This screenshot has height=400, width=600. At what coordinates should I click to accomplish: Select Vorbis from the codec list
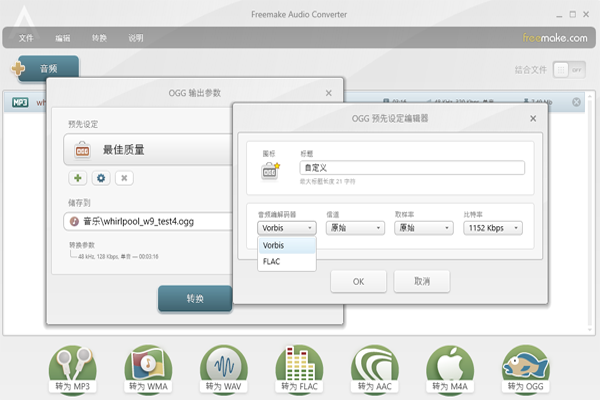[287, 245]
